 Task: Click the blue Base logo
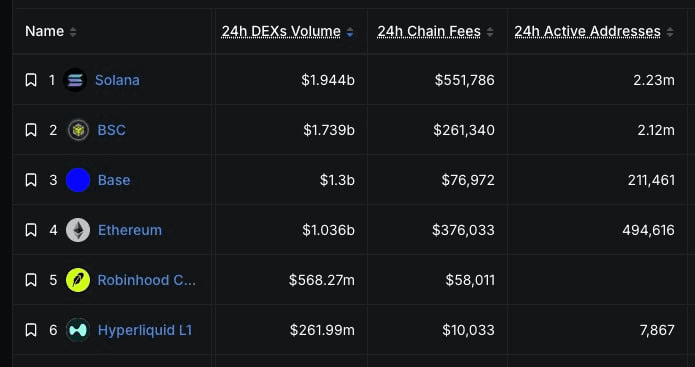click(78, 180)
